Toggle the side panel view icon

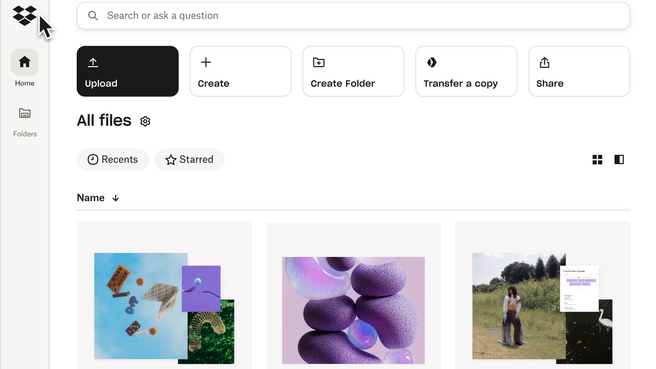coord(619,159)
